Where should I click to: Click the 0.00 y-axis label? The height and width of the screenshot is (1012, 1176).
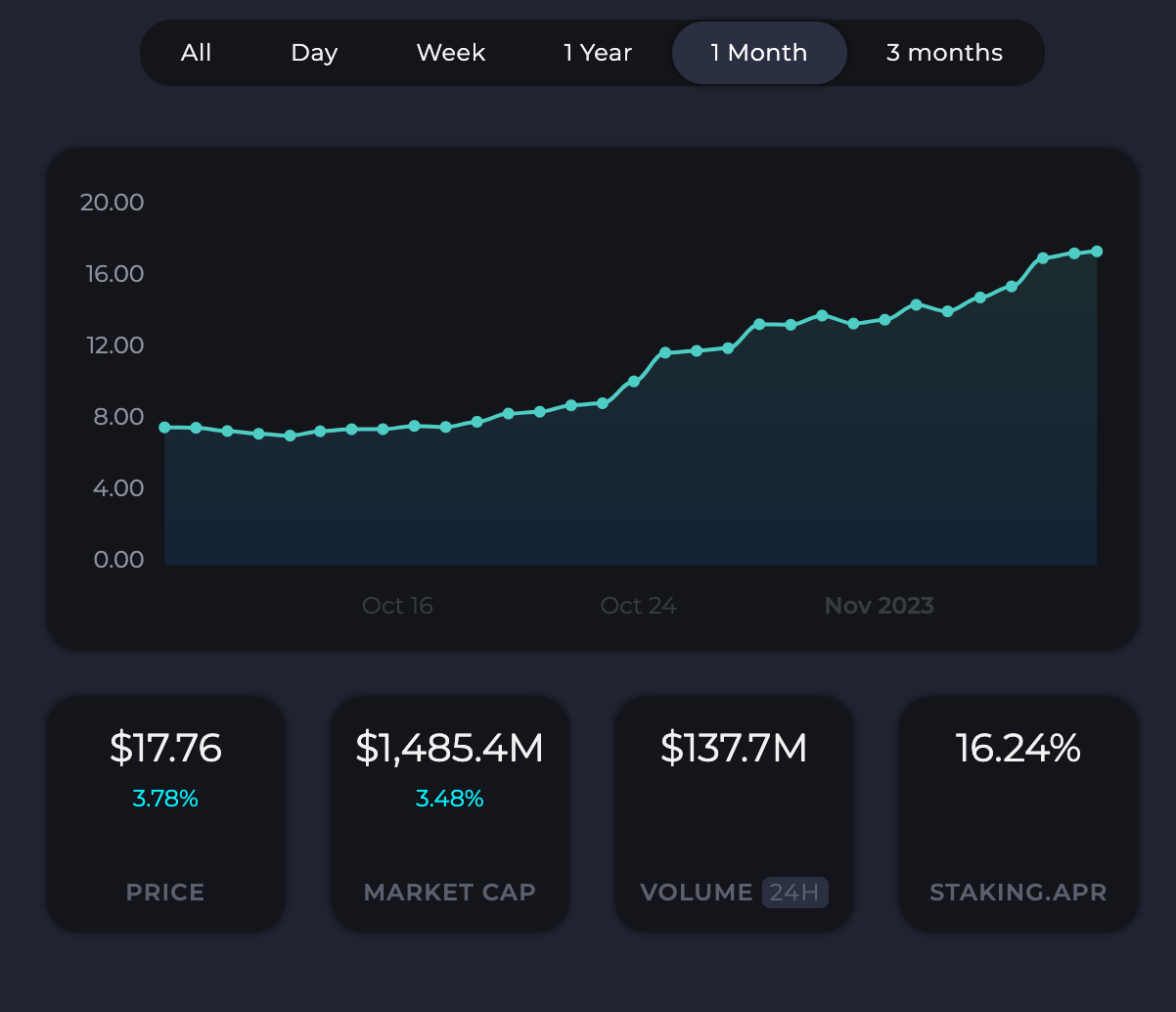[x=117, y=560]
